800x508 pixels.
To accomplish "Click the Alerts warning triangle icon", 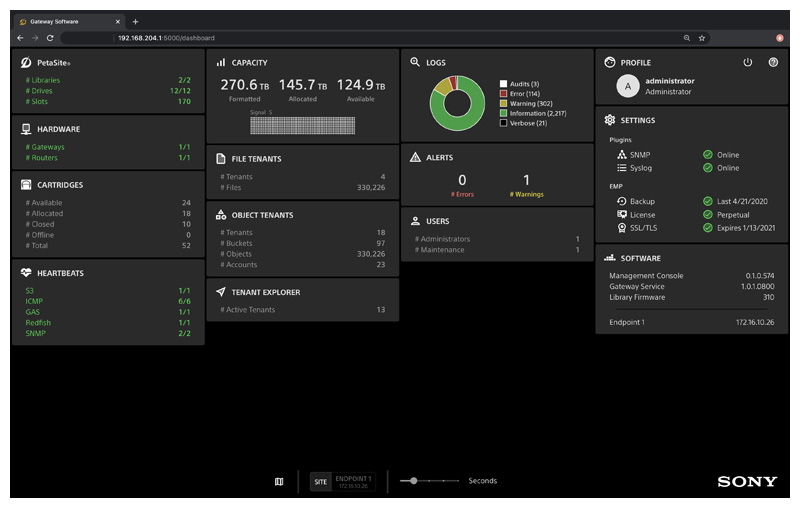I will 415,158.
